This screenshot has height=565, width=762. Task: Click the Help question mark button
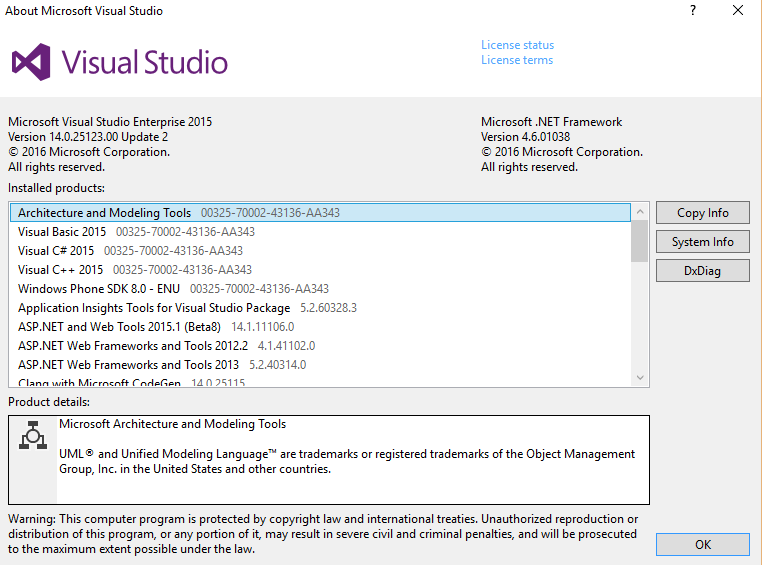point(693,11)
